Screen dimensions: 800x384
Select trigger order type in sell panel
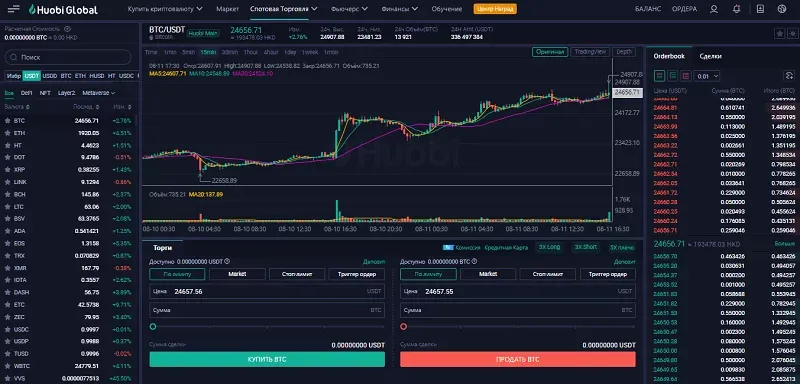pos(608,274)
